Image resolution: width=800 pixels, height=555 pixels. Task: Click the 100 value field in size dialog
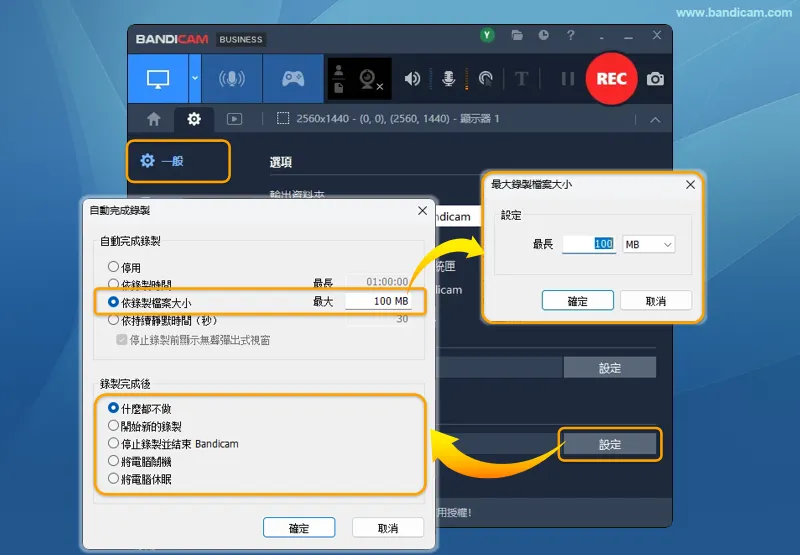click(x=589, y=244)
